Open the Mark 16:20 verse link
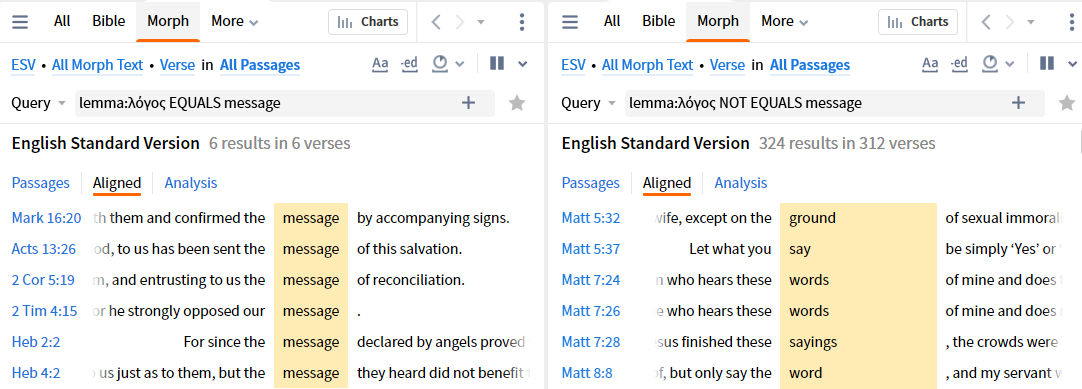 [x=46, y=219]
